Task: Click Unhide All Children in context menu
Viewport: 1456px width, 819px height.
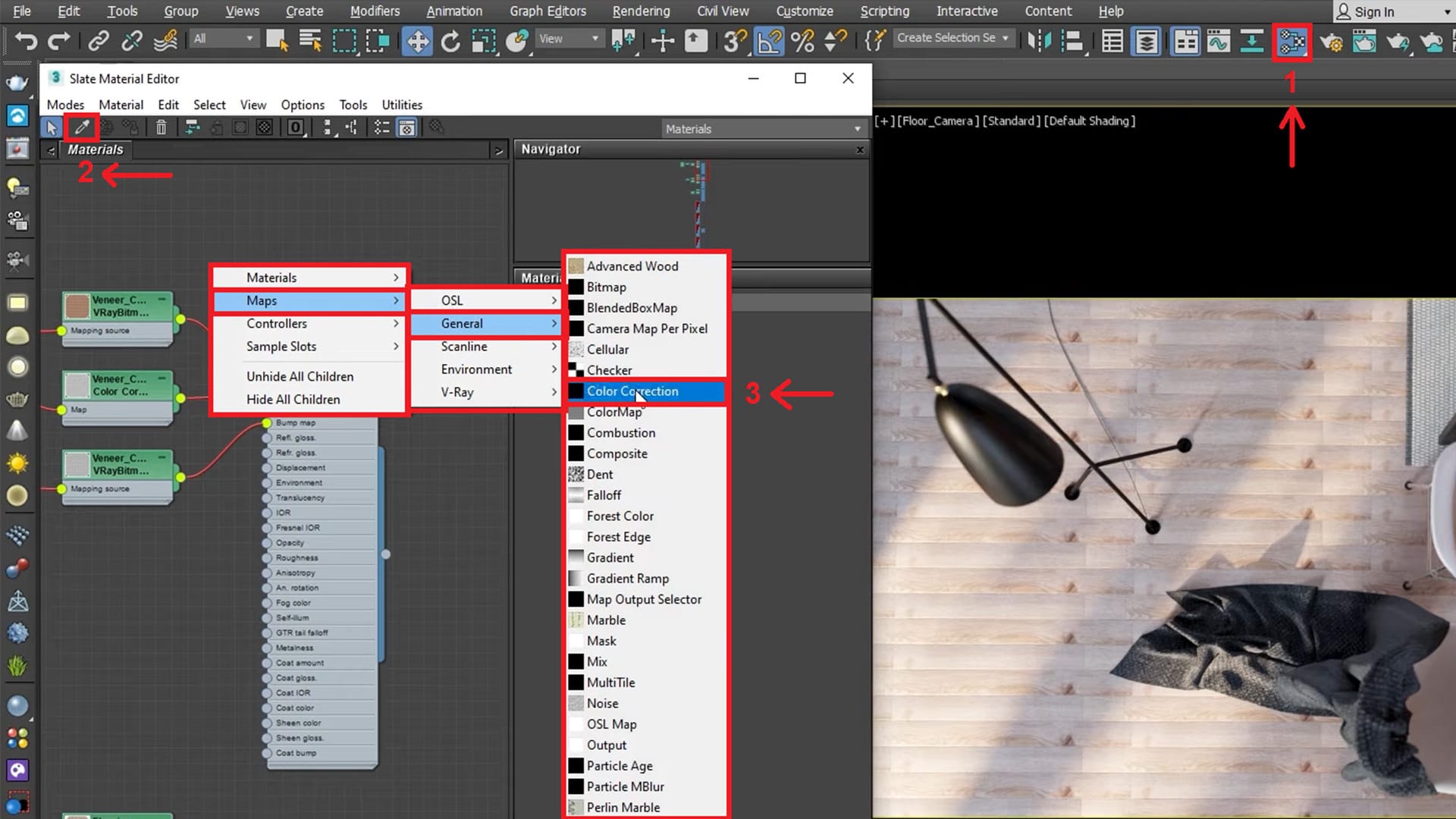Action: (x=300, y=376)
